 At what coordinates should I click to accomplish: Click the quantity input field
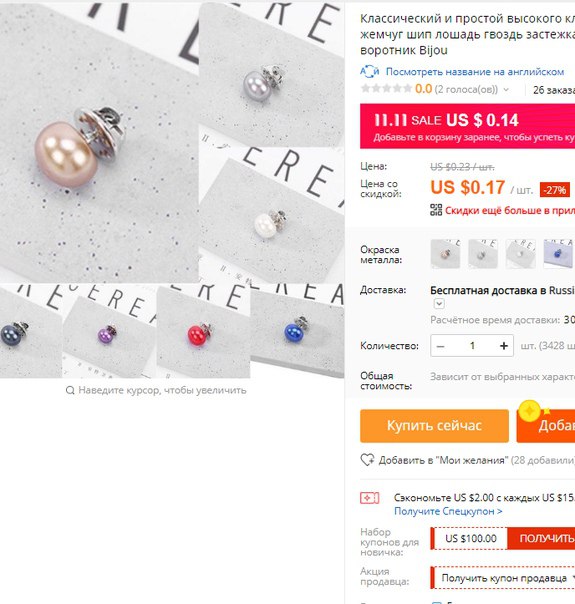tap(472, 346)
